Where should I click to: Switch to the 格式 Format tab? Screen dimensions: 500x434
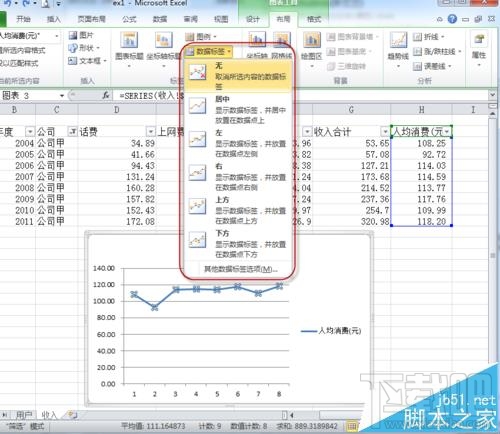314,19
